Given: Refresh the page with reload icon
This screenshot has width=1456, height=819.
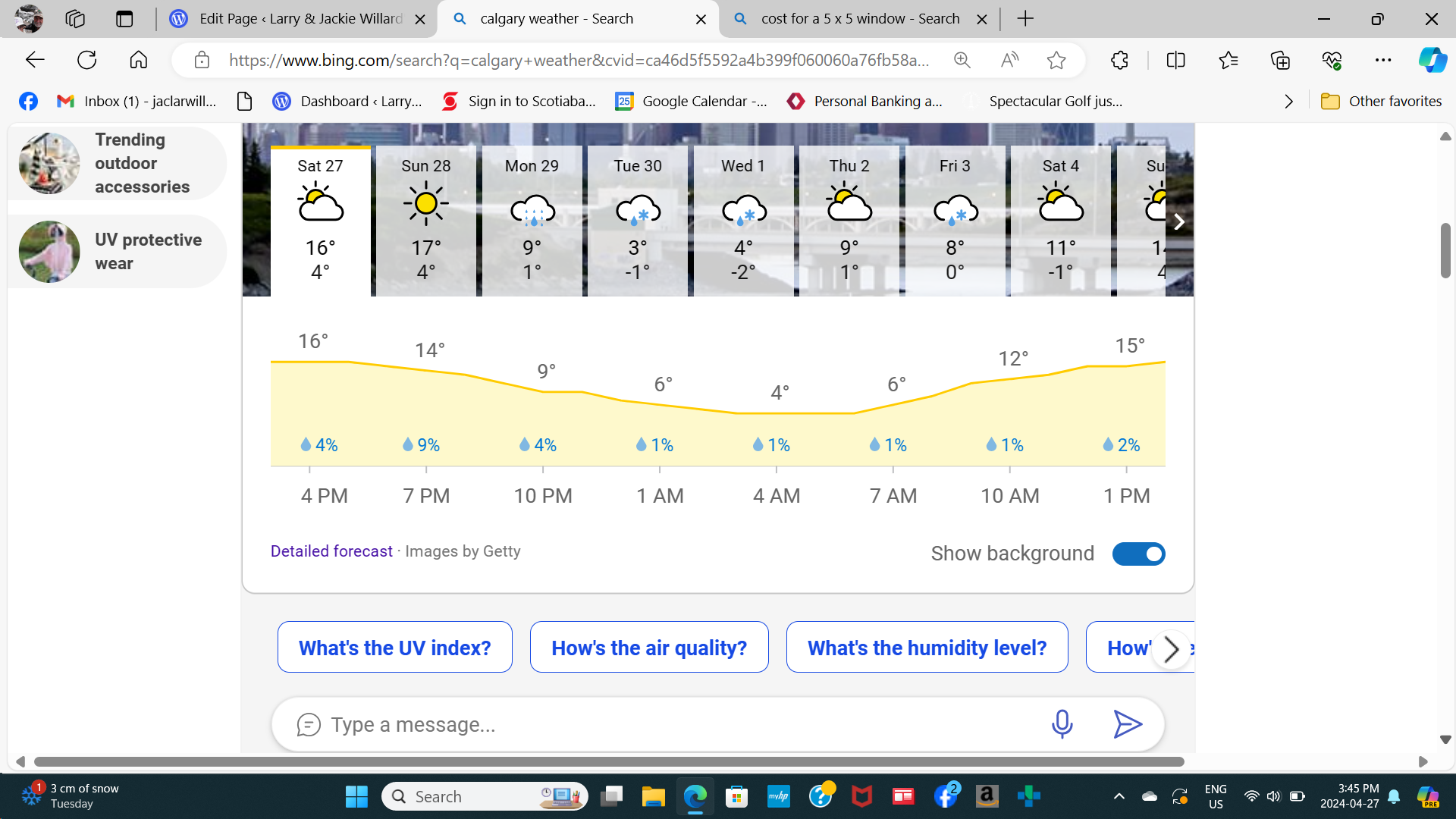Looking at the screenshot, I should [x=87, y=60].
